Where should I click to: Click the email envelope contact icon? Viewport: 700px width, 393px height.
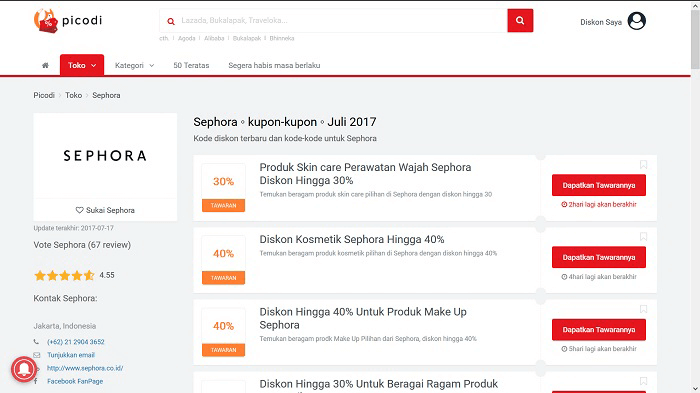coord(37,355)
